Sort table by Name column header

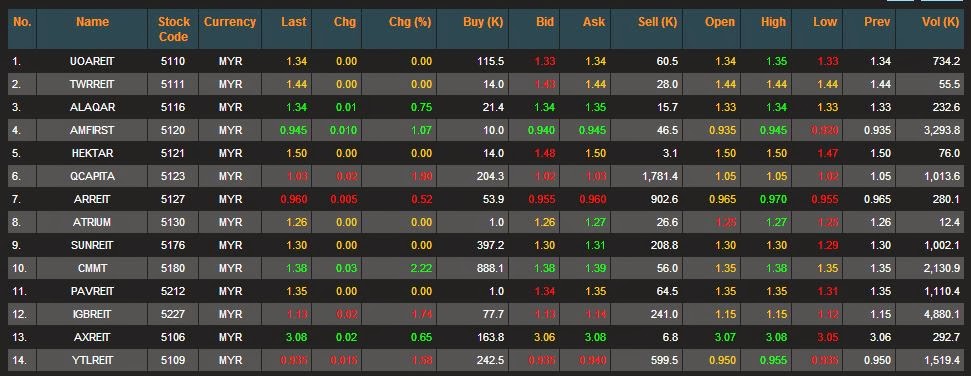92,22
